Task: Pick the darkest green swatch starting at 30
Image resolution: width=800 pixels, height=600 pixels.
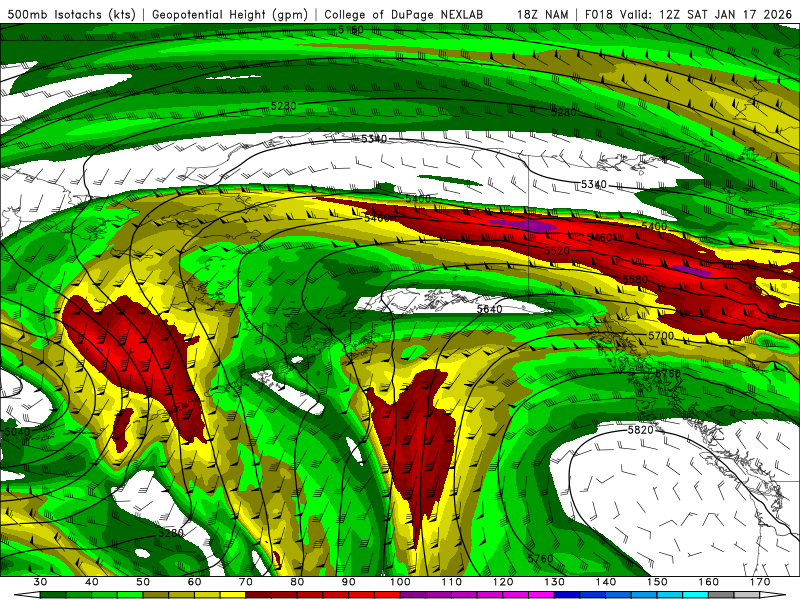Action: [x=53, y=595]
